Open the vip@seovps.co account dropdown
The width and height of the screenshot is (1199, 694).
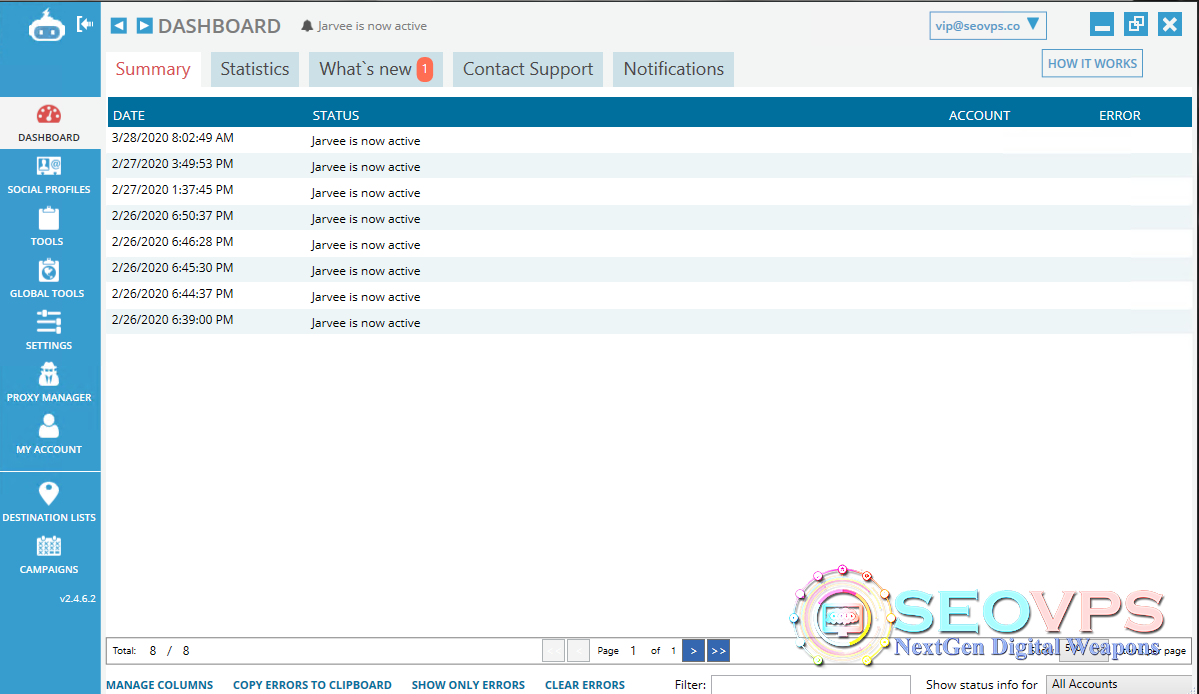(x=987, y=25)
